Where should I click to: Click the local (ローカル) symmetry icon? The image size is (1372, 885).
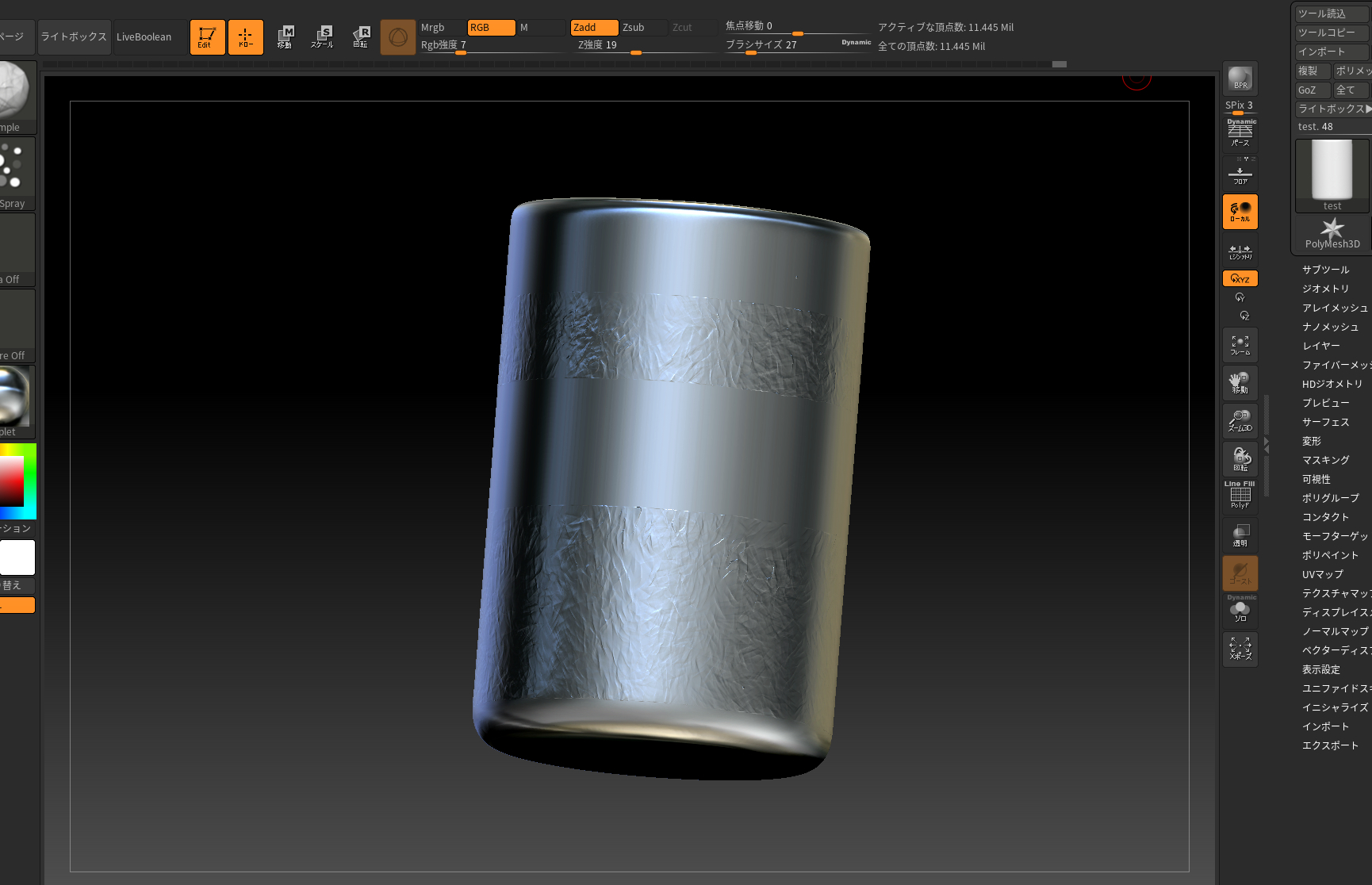point(1240,212)
